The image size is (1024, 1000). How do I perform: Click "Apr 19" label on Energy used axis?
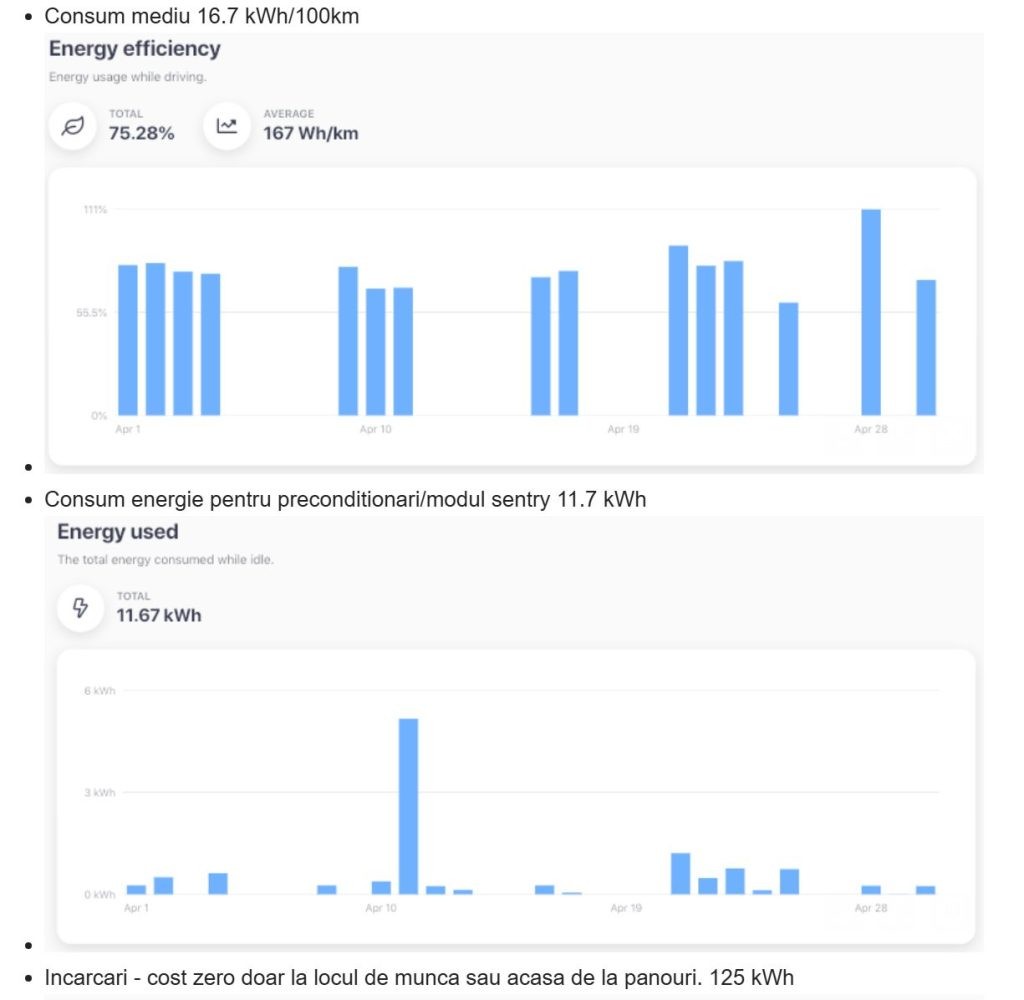[x=625, y=908]
